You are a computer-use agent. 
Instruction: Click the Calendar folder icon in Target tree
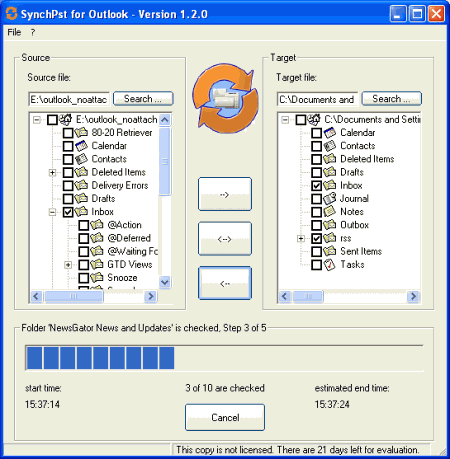[330, 133]
